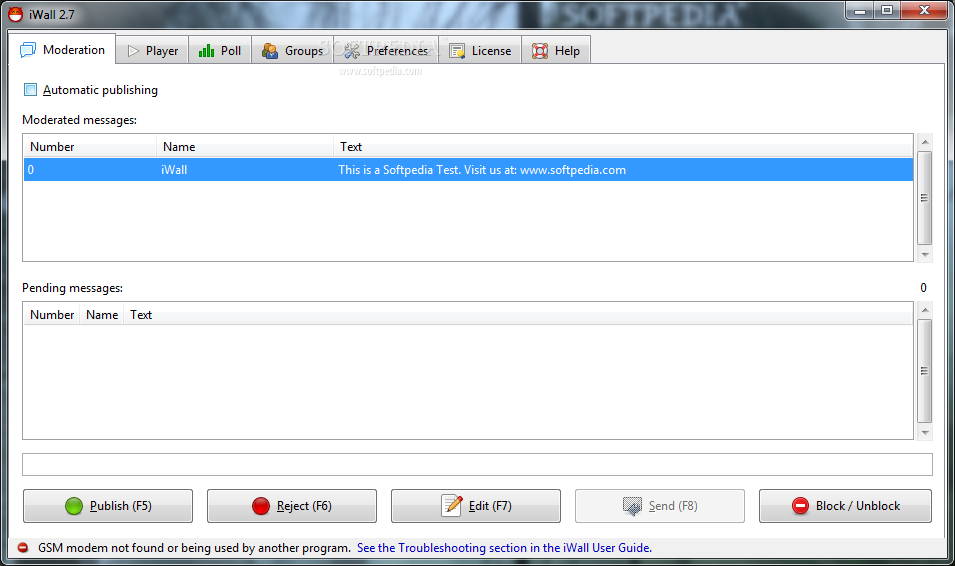955x566 pixels.
Task: Click the Moderation tab speech bubble icon
Action: point(28,50)
